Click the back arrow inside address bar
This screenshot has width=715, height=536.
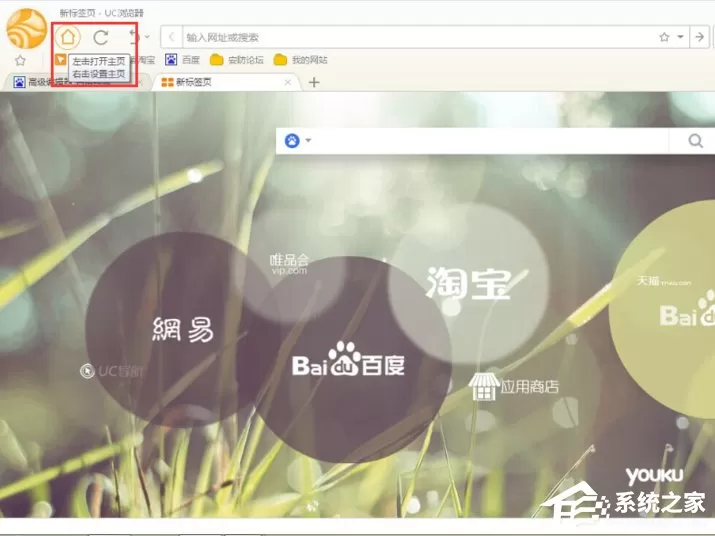pos(171,37)
